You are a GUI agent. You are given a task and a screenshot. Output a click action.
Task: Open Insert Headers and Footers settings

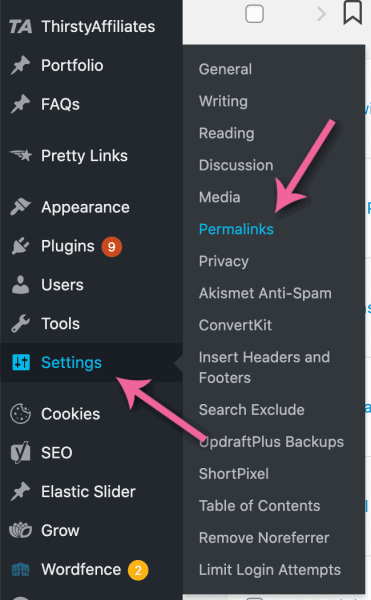tap(264, 367)
